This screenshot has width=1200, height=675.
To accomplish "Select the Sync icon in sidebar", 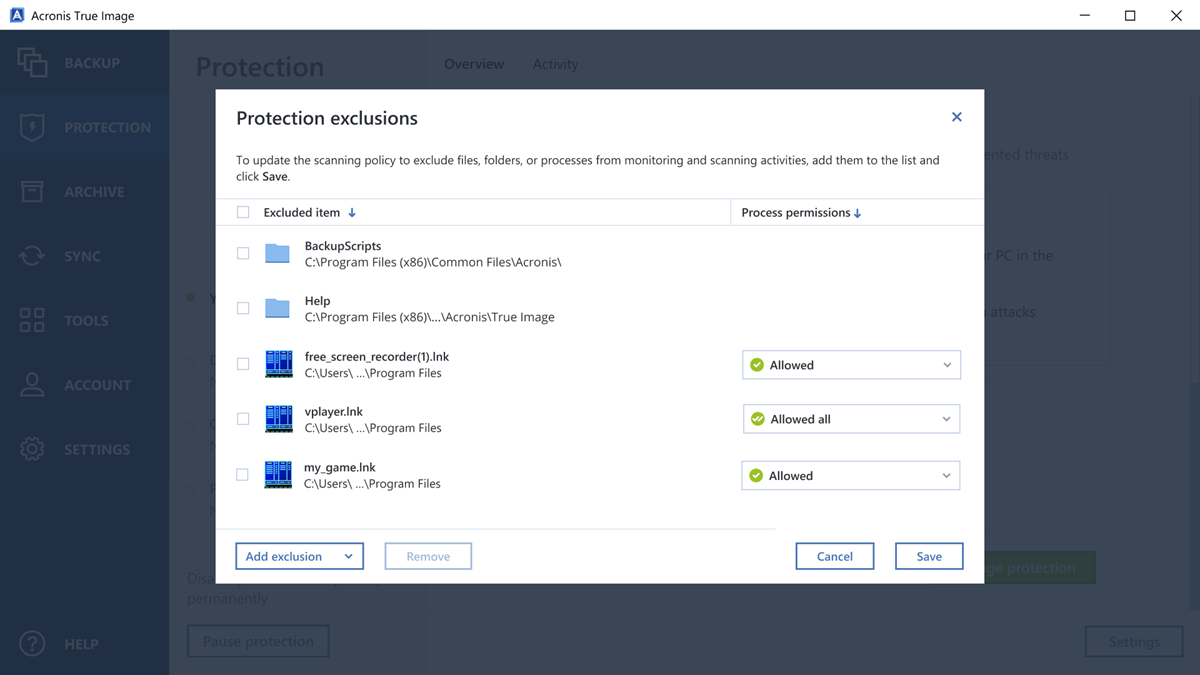I will [32, 256].
